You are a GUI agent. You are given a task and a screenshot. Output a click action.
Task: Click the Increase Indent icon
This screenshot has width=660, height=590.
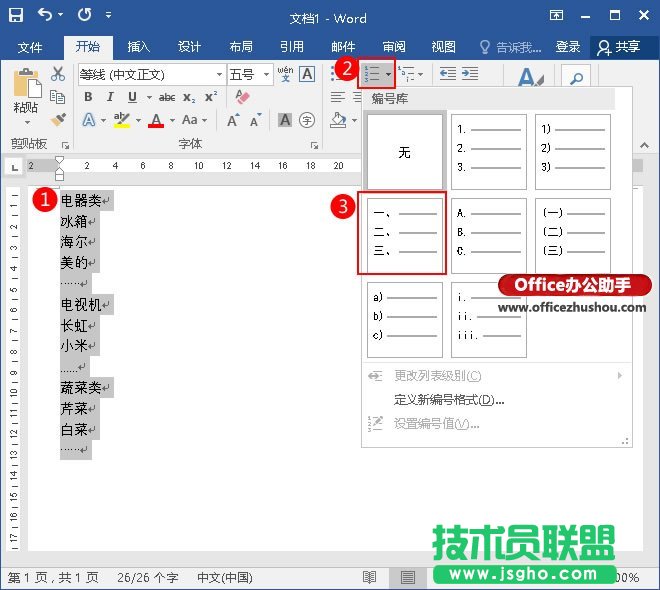click(x=470, y=74)
